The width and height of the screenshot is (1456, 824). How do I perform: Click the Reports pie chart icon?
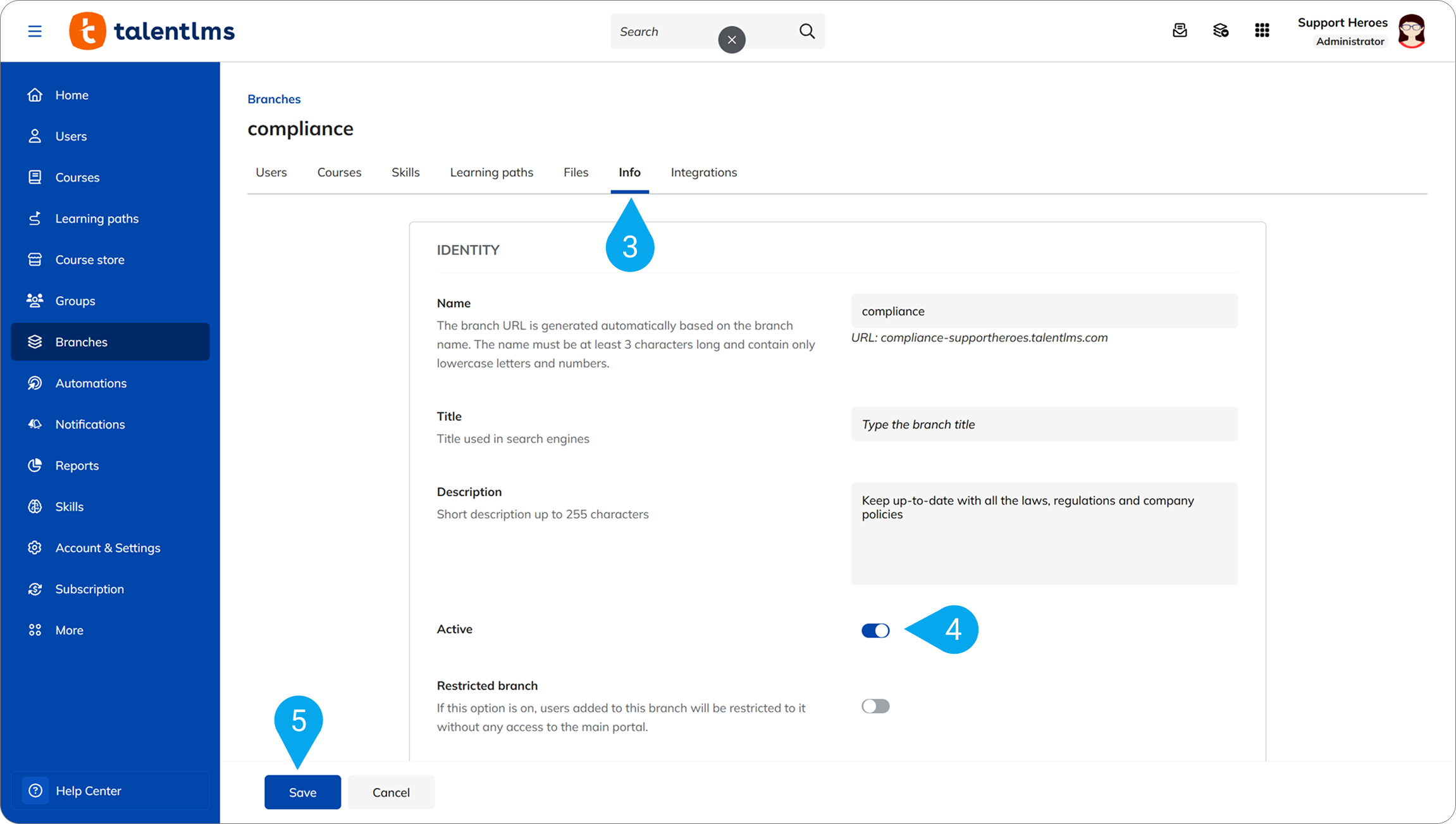[x=35, y=465]
